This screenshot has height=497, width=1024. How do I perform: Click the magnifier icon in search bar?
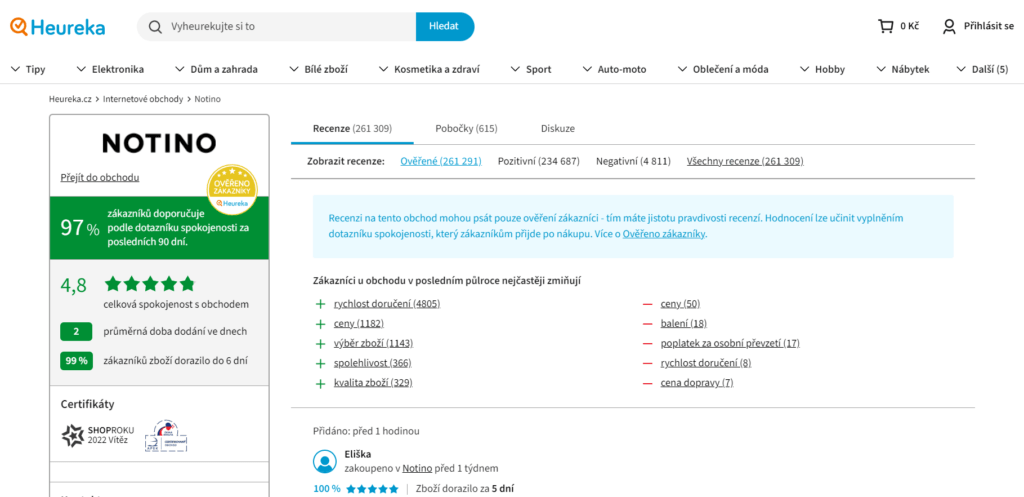155,27
